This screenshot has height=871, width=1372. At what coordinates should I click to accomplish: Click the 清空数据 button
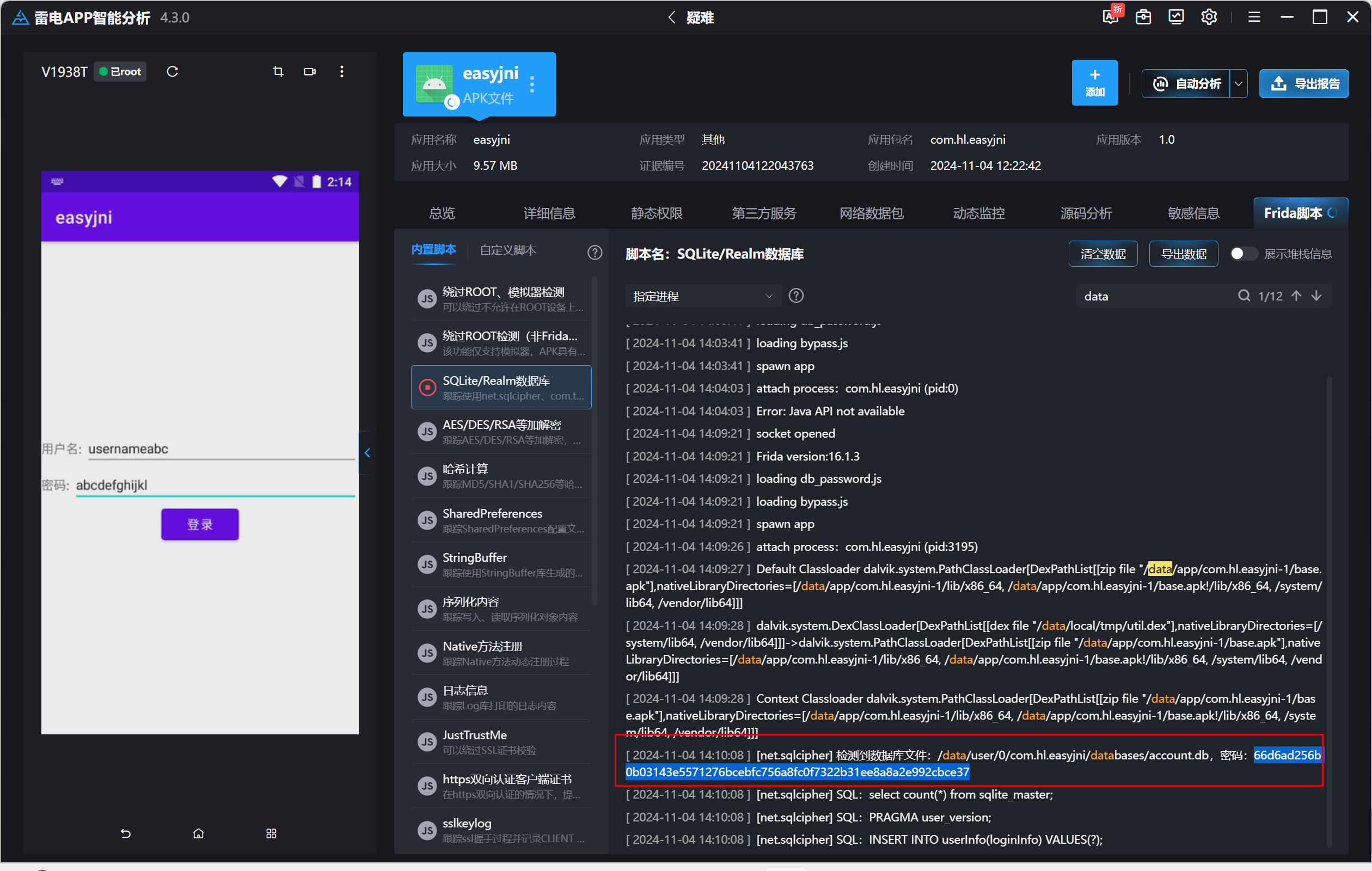tap(1102, 254)
